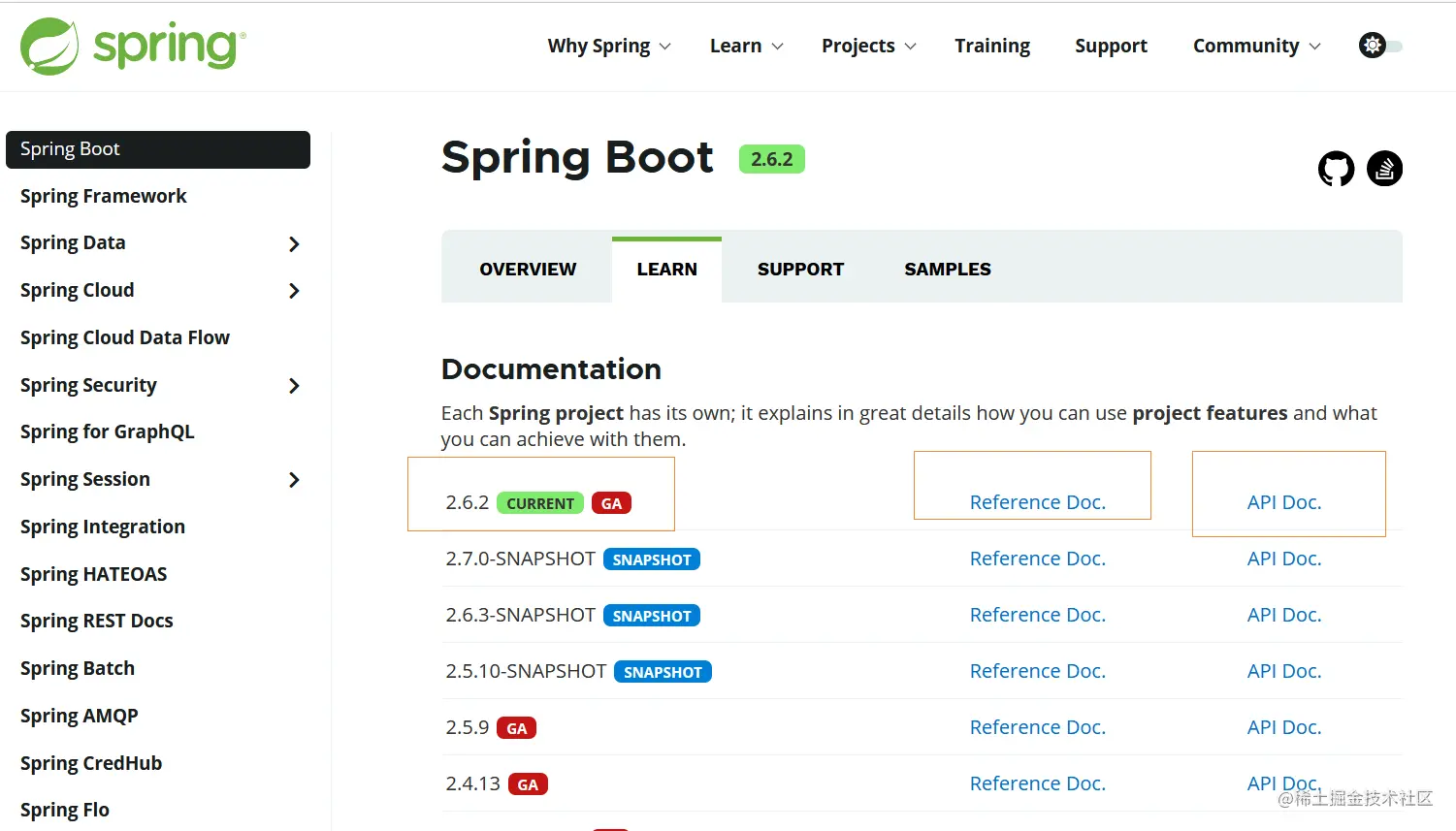Click the GA badge next to 2.4.13
This screenshot has width=1456, height=831.
tap(528, 784)
